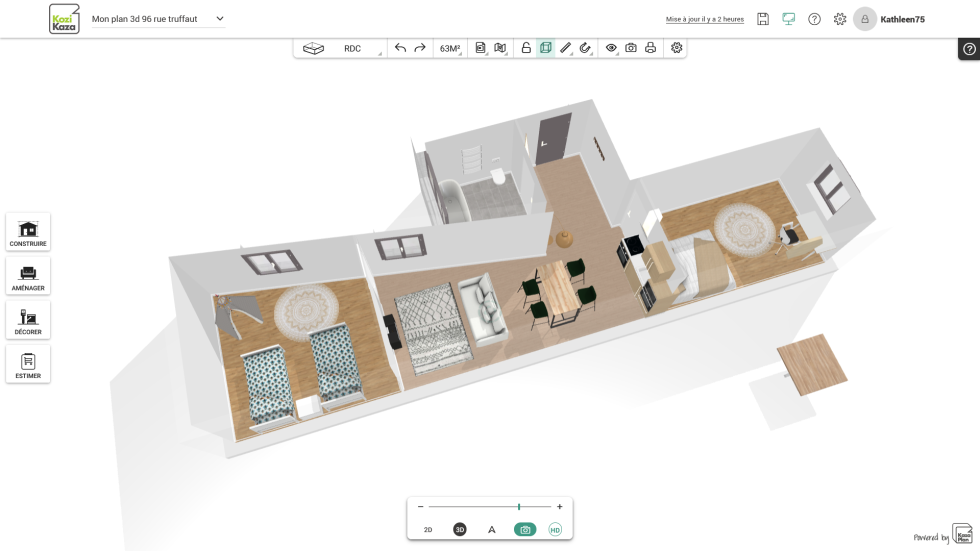Click the camera snapshot icon in top toolbar
The image size is (980, 551).
click(x=631, y=48)
